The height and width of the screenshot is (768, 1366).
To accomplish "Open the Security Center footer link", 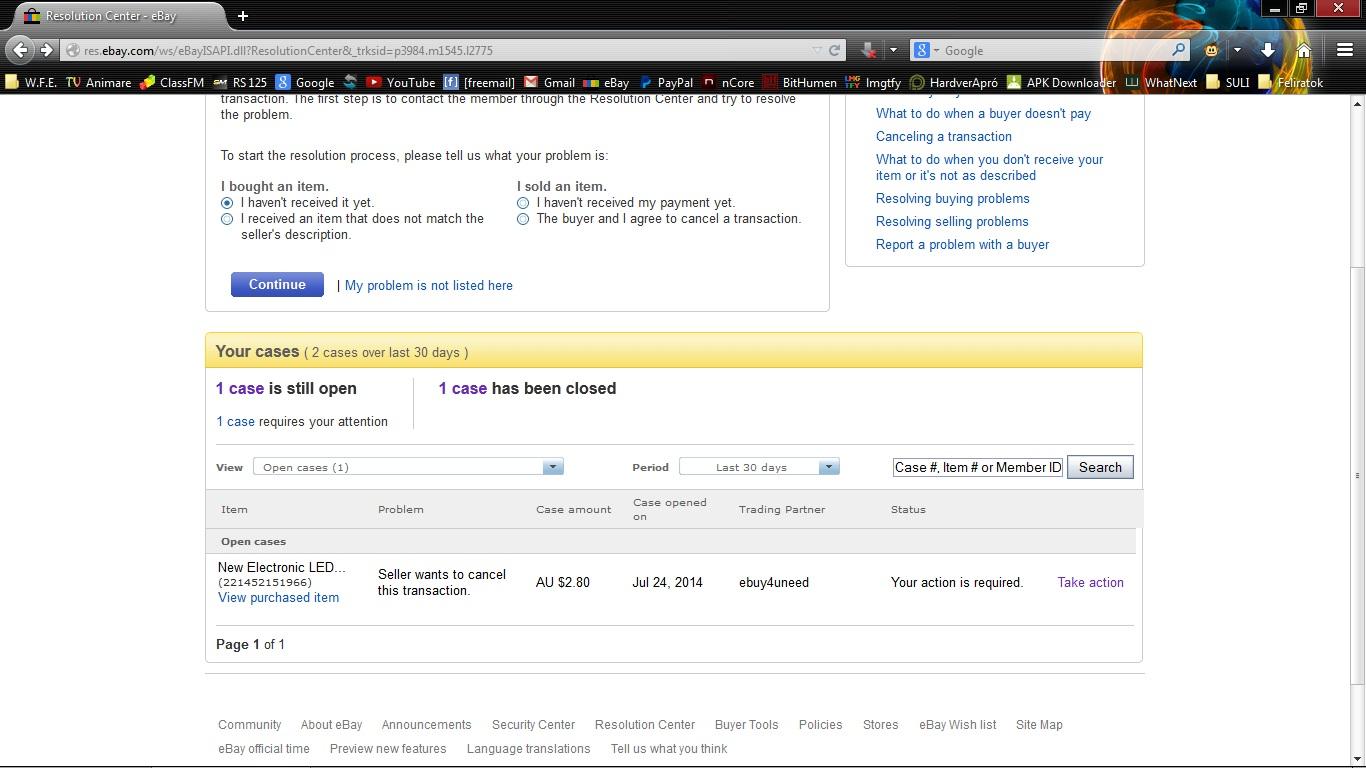I will click(533, 724).
